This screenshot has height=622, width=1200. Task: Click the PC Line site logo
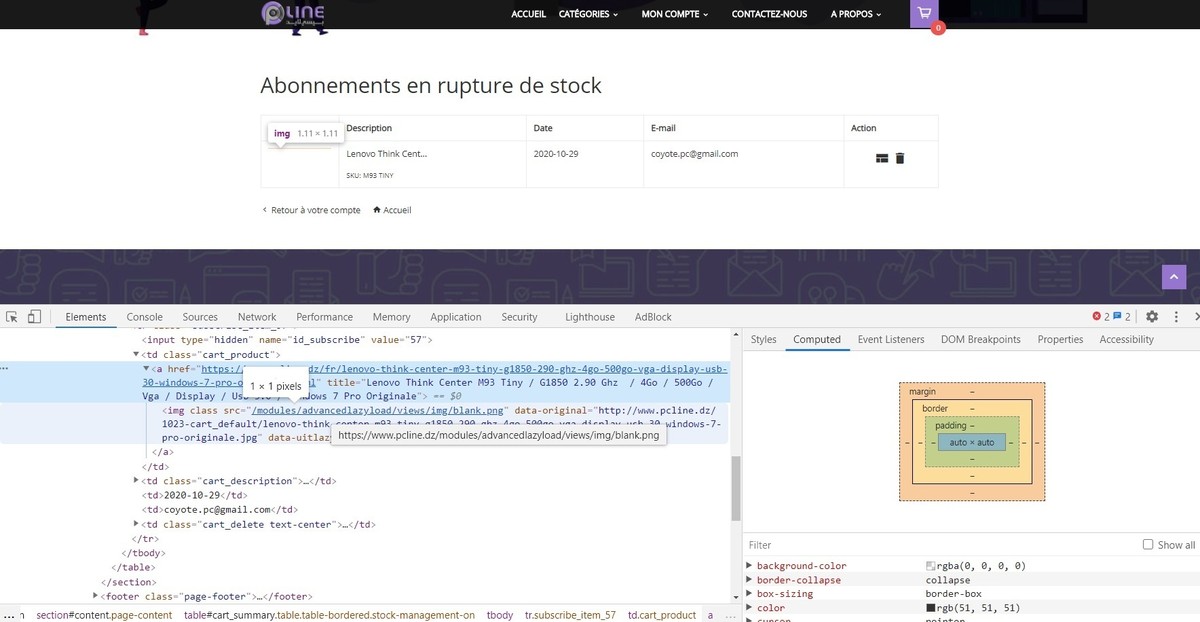(x=293, y=14)
